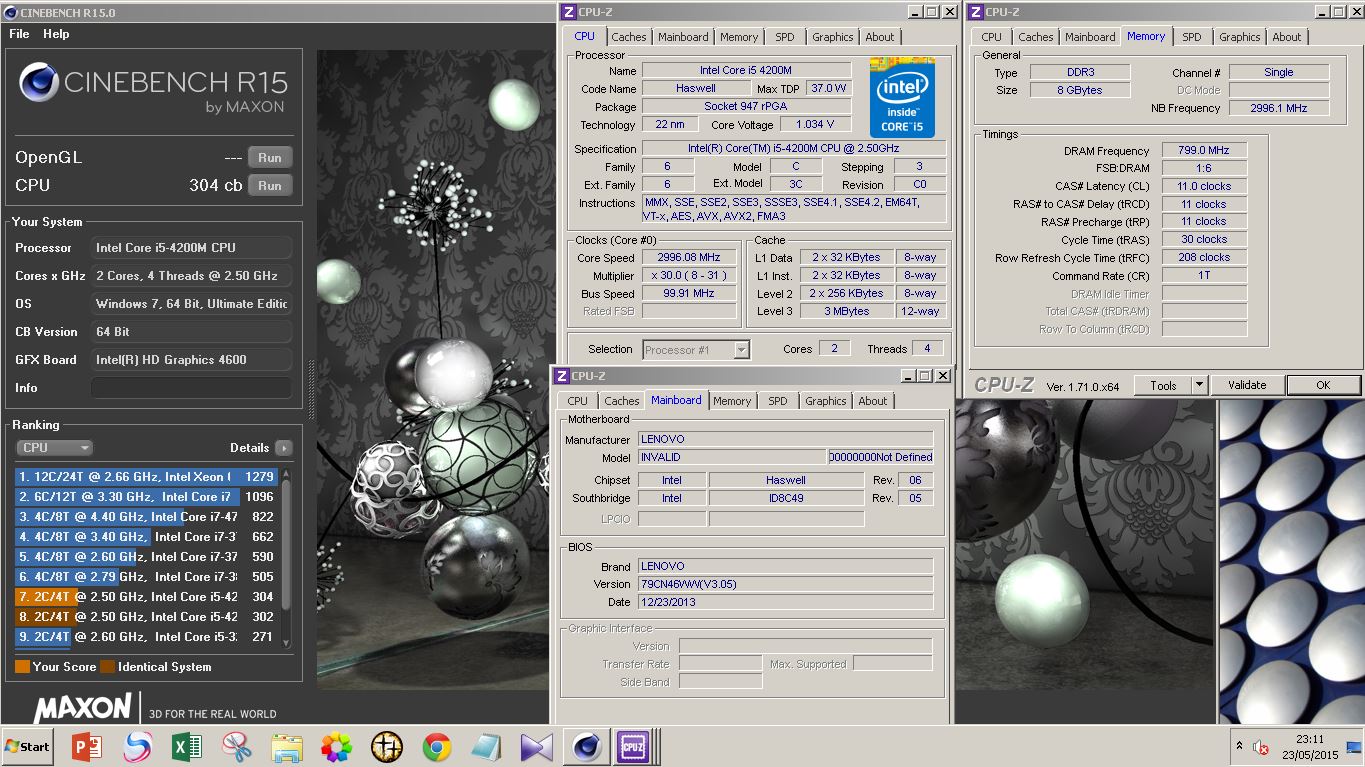1365x767 pixels.
Task: Open CPU tab in Memory CPU-Z window
Action: 991,37
